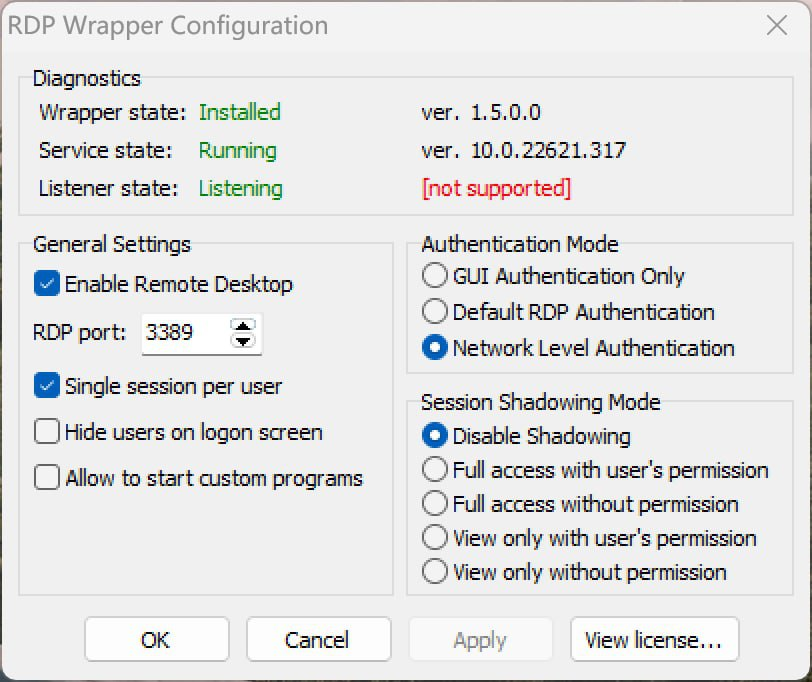The width and height of the screenshot is (812, 682).
Task: Enable the Remote Desktop checkbox
Action: point(45,285)
